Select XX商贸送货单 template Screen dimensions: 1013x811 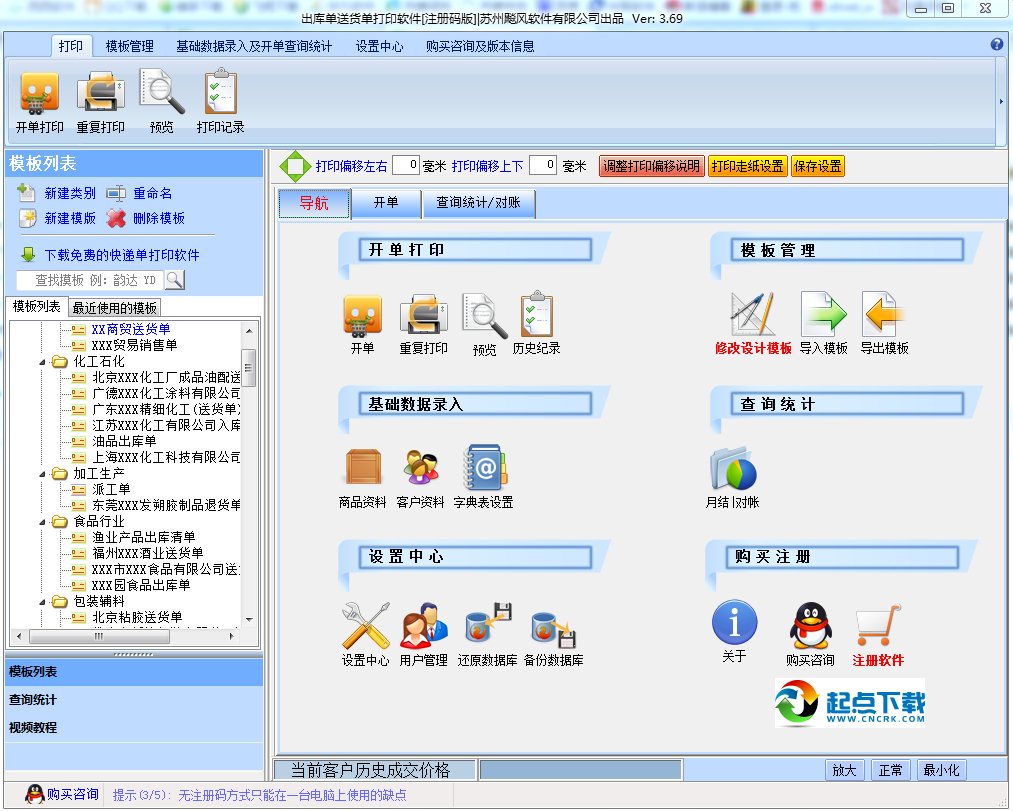click(131, 329)
